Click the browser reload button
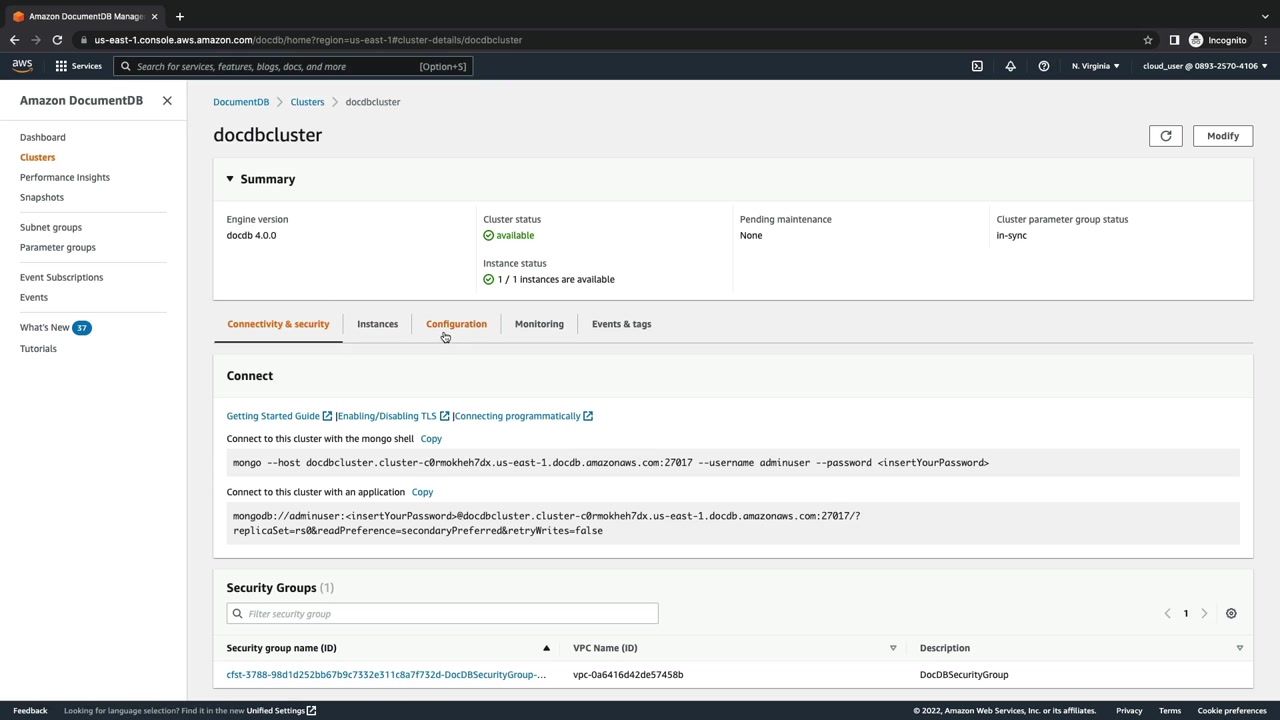This screenshot has width=1280, height=720. (57, 40)
